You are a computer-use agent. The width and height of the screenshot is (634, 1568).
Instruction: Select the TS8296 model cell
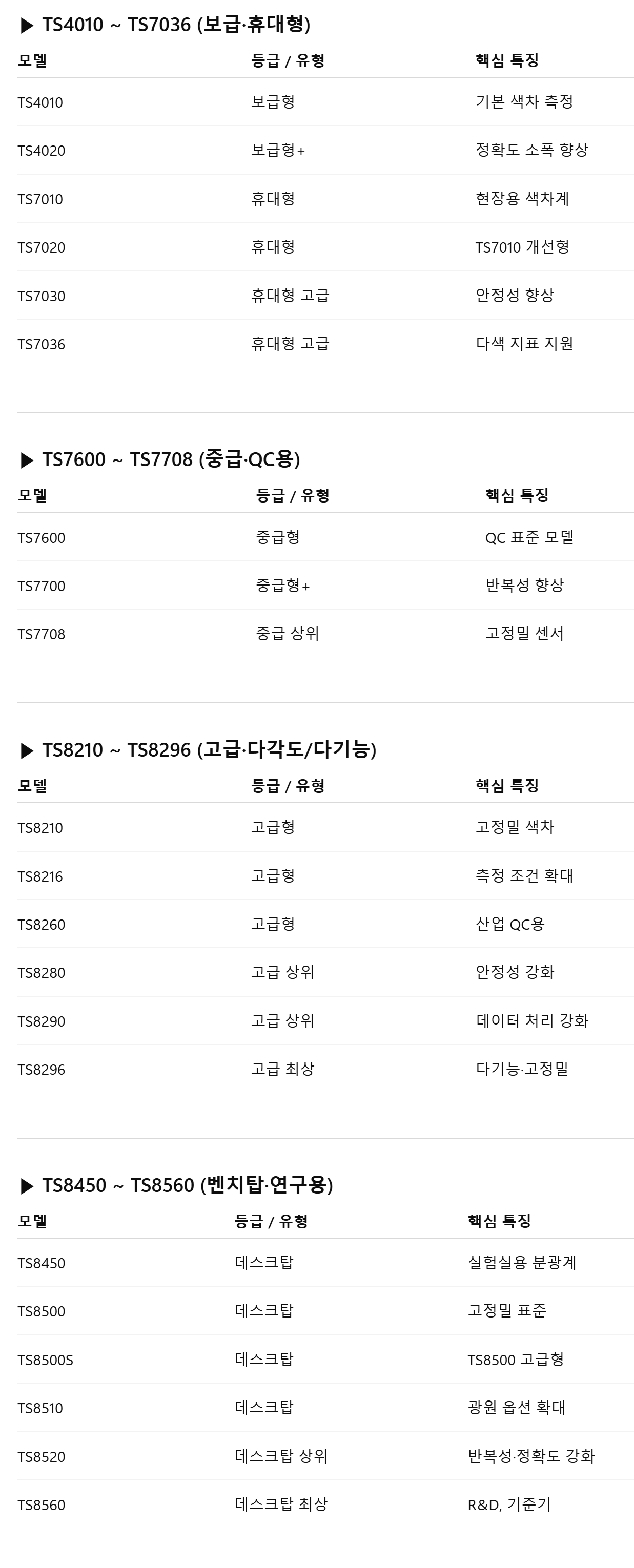click(42, 1070)
